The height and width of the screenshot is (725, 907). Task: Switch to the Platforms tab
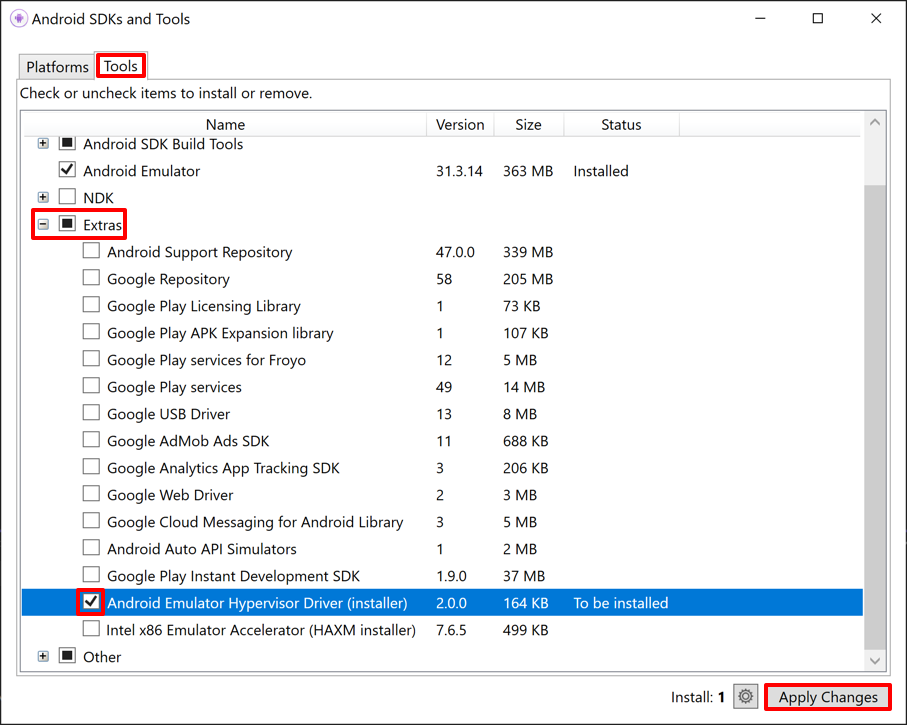pos(55,66)
